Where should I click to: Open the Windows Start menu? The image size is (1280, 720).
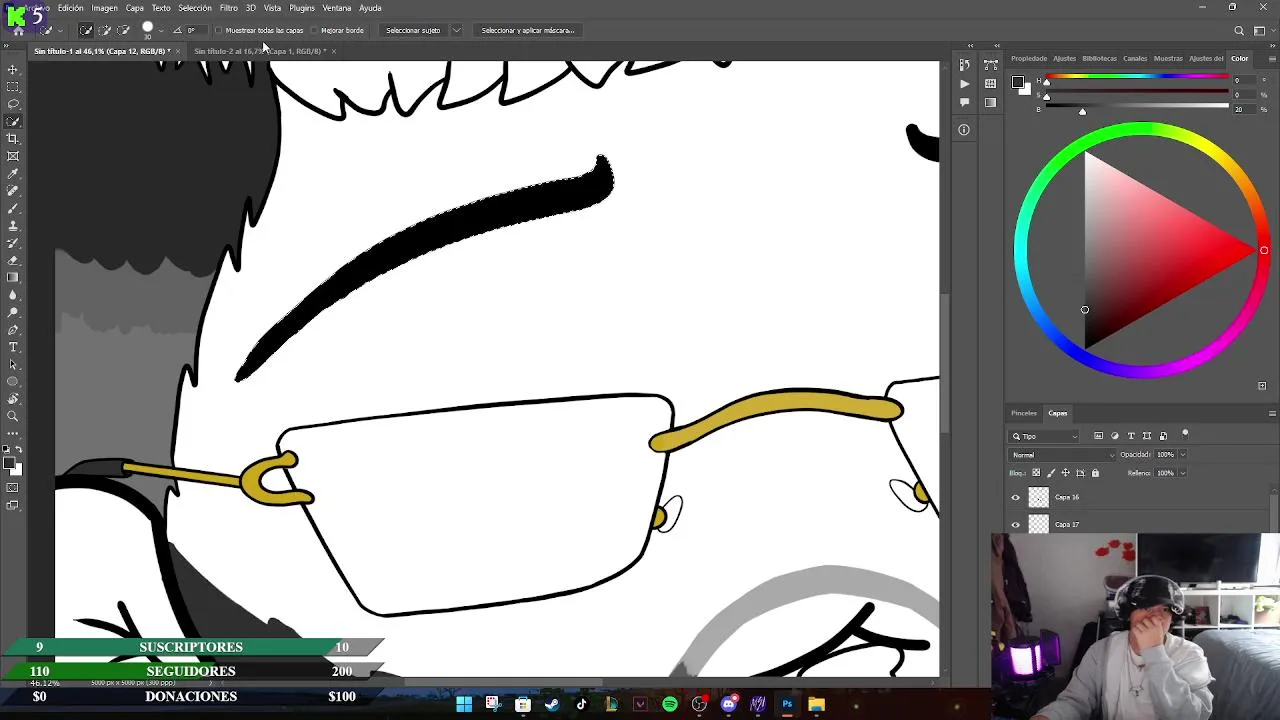pyautogui.click(x=464, y=704)
